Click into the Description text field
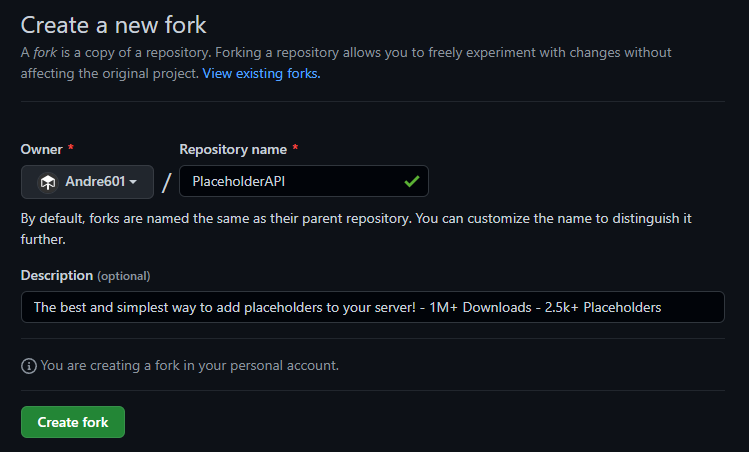749x452 pixels. tap(372, 307)
